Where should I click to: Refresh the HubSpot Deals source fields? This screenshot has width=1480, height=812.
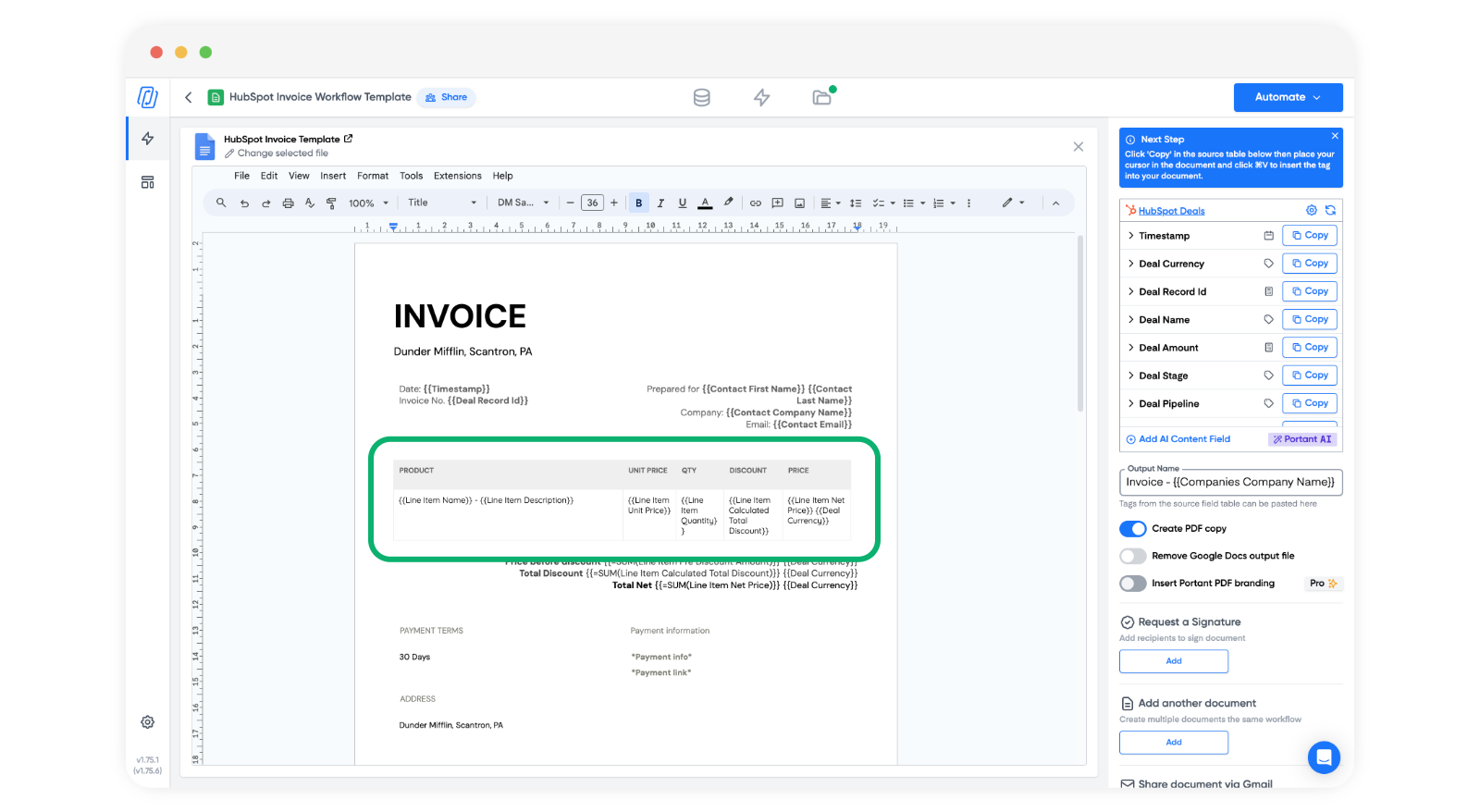(1330, 210)
